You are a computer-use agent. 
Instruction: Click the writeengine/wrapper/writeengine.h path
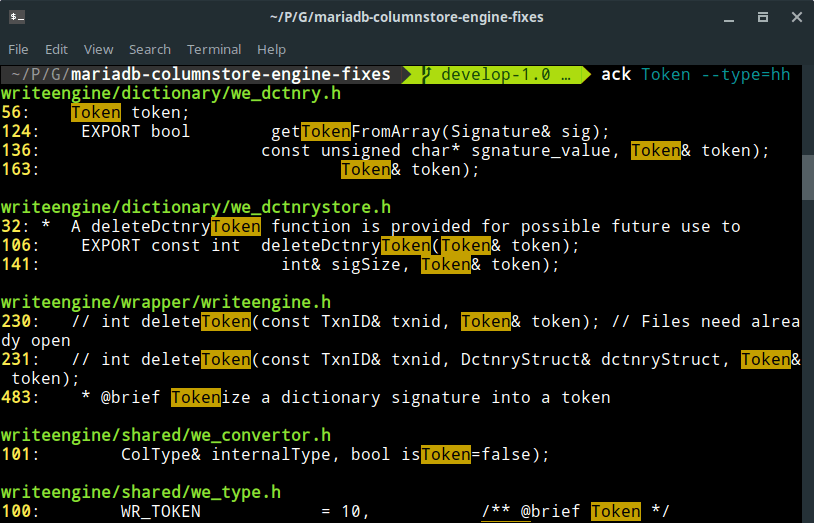click(165, 302)
